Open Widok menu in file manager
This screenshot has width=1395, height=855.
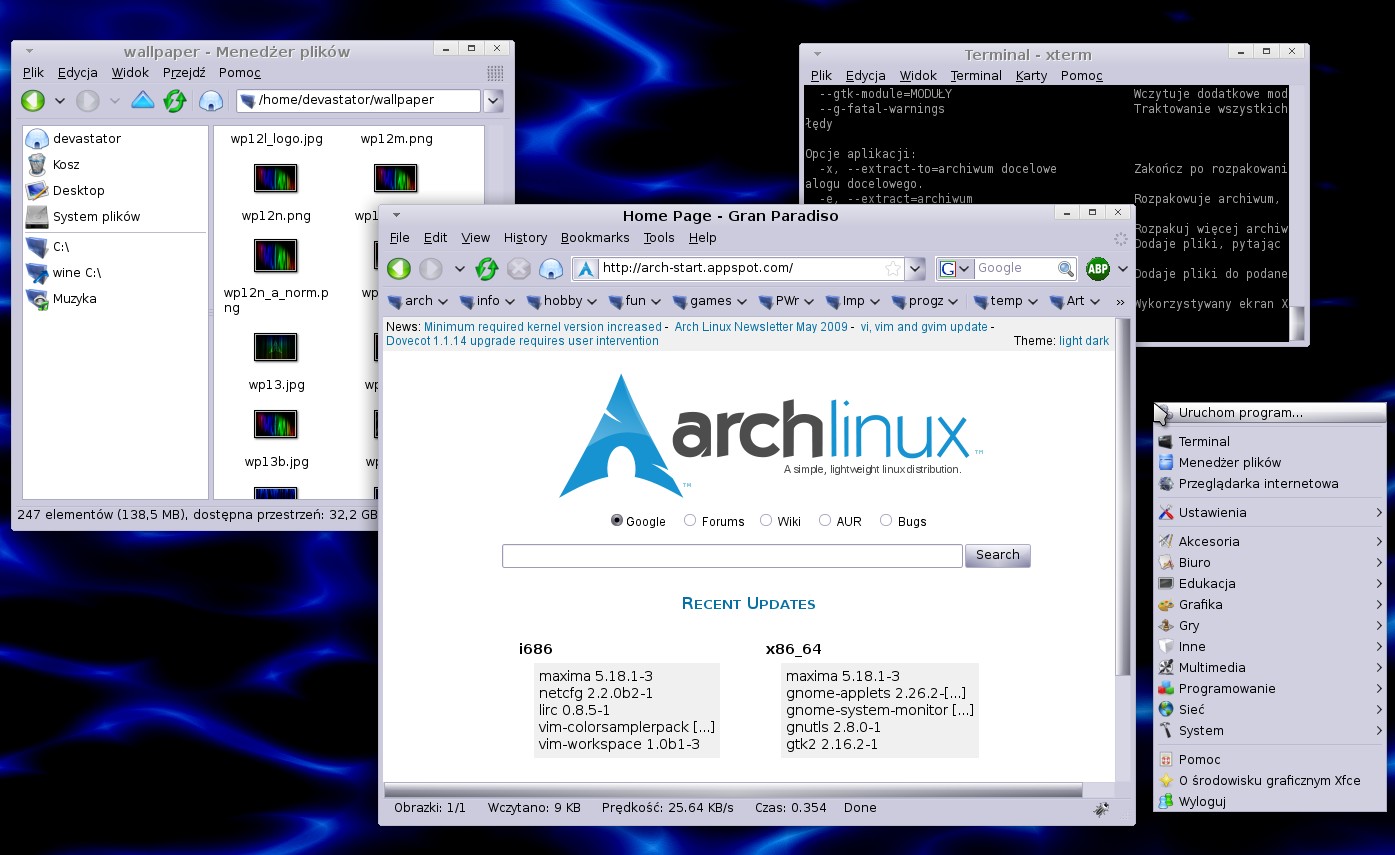click(130, 72)
